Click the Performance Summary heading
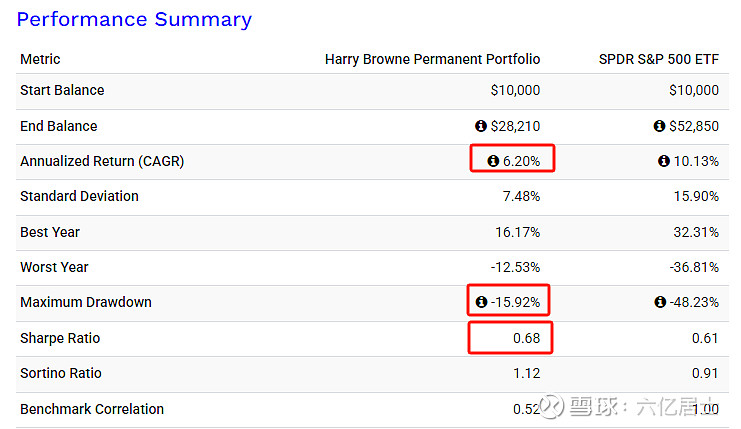 [134, 19]
